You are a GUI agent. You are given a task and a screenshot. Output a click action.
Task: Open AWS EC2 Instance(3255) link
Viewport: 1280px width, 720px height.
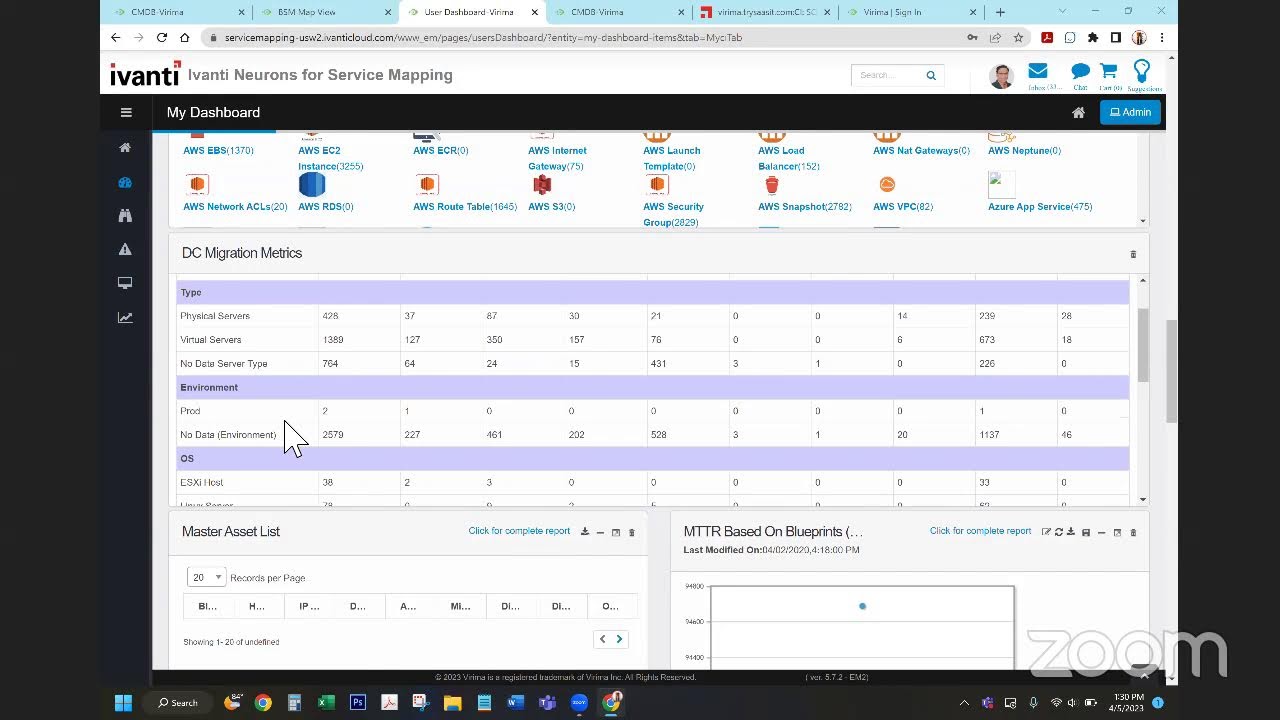coord(330,158)
